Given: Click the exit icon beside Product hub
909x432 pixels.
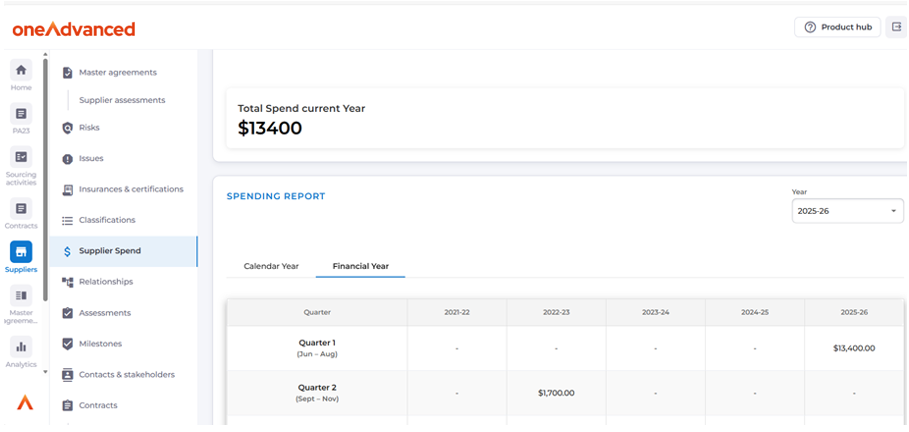Looking at the screenshot, I should tap(896, 27).
